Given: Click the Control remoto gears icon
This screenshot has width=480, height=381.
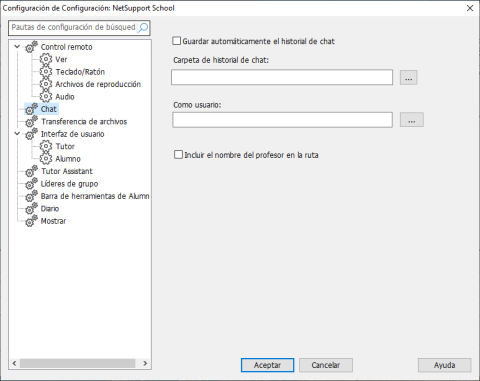Looking at the screenshot, I should [x=32, y=47].
